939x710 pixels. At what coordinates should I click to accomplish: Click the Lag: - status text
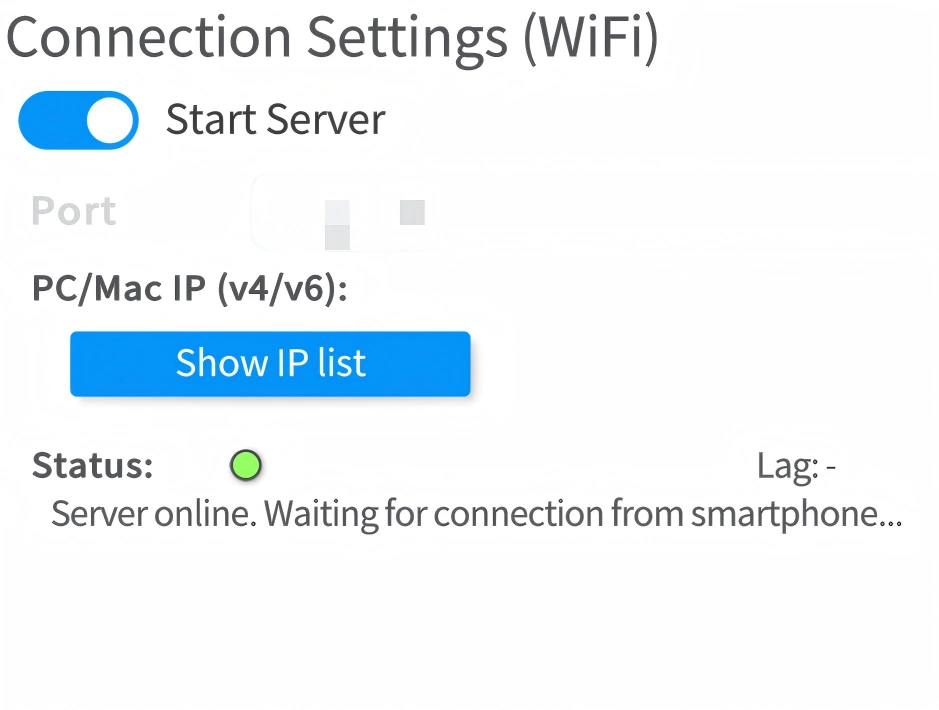(x=796, y=465)
